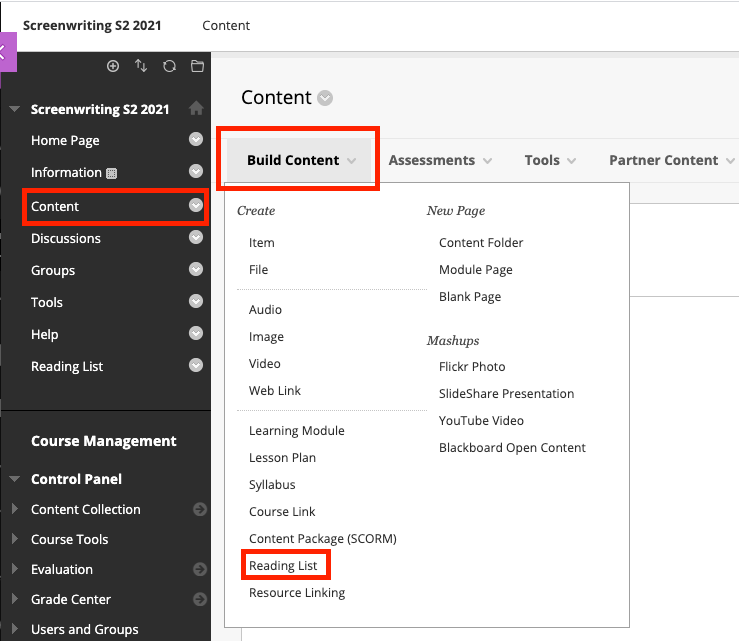
Task: Close the purple side panel tab
Action: point(7,52)
